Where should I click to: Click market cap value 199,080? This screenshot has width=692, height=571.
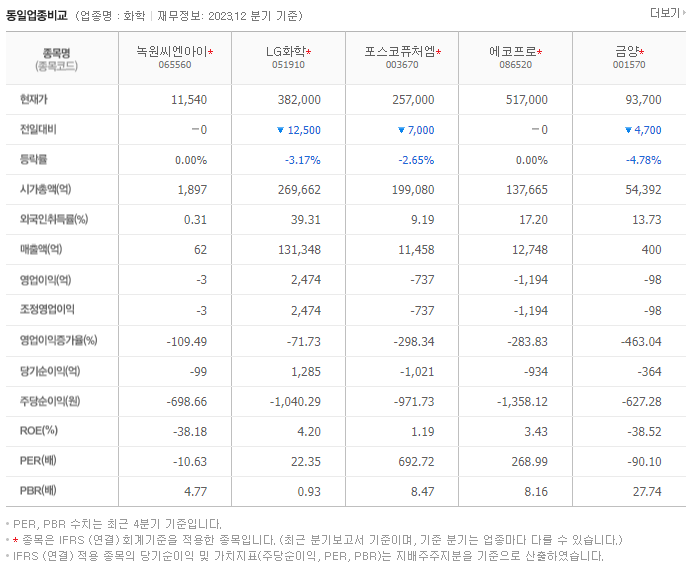[x=413, y=190]
